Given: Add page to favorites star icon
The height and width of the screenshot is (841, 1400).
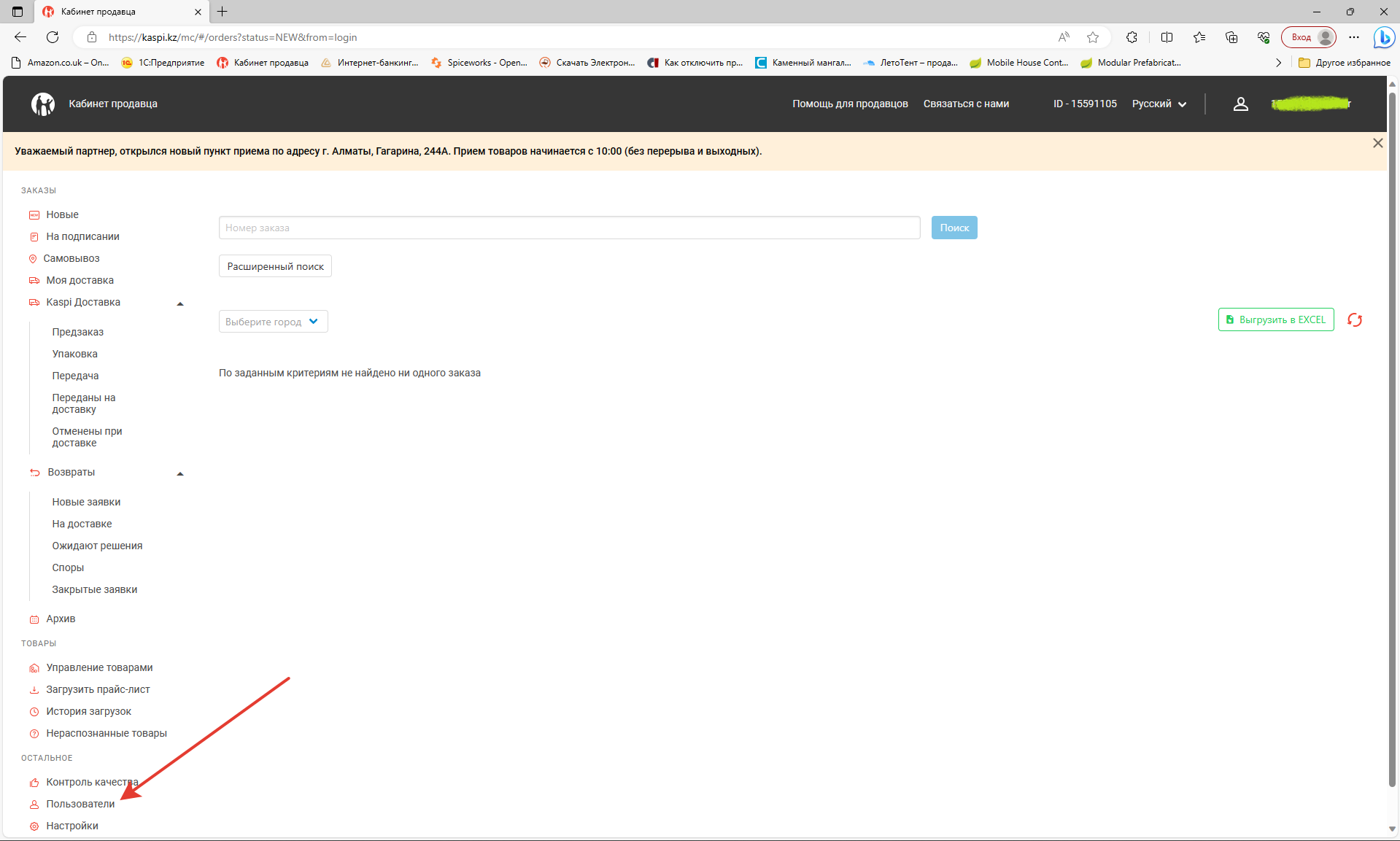Looking at the screenshot, I should pyautogui.click(x=1092, y=37).
